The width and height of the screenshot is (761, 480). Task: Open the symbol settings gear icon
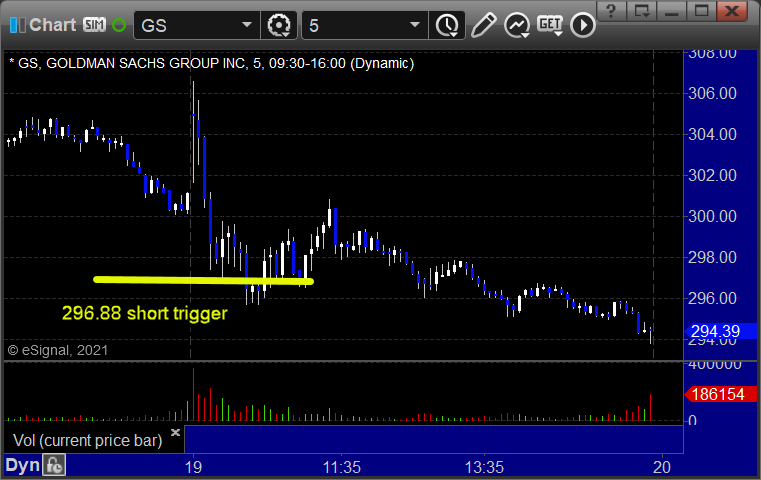click(x=279, y=25)
